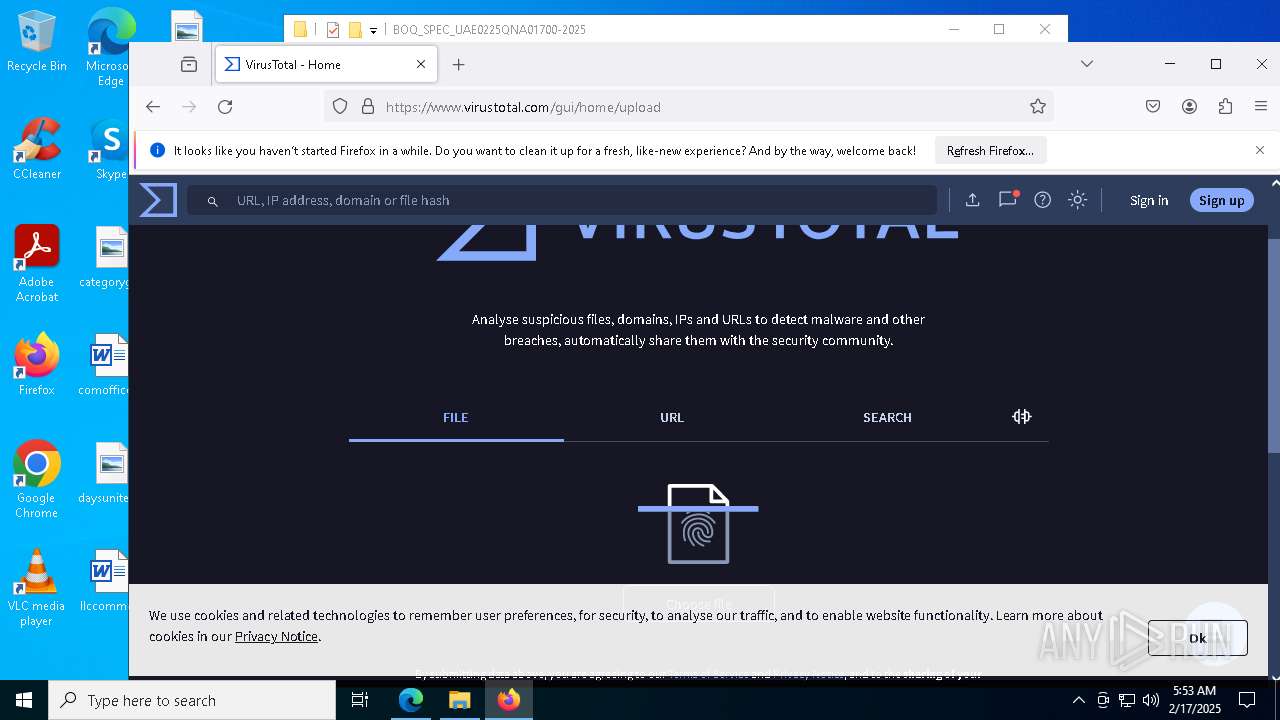Show hidden tray icons chevron
This screenshot has width=1280, height=720.
pos(1078,700)
